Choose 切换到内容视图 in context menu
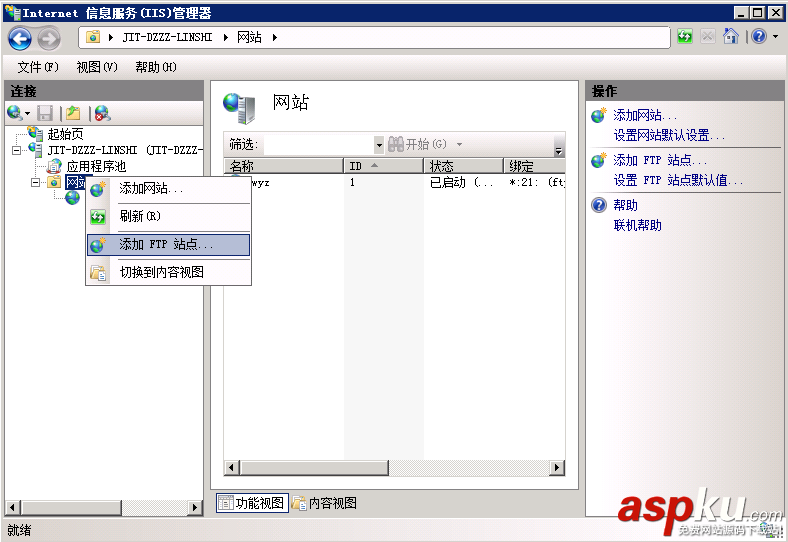Viewport: 788px width, 542px height. tap(168, 273)
